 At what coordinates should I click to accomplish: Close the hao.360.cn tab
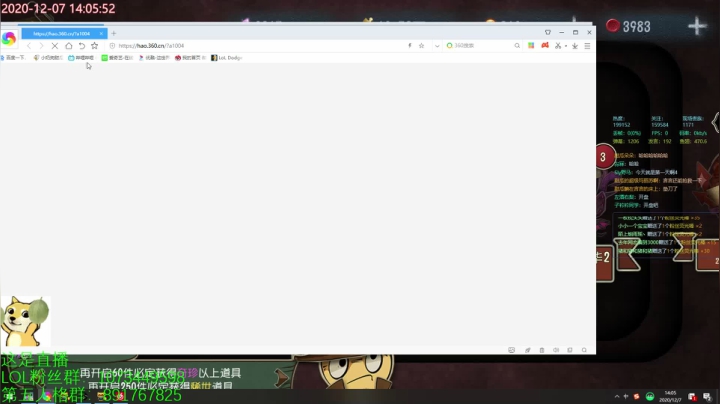coord(101,34)
